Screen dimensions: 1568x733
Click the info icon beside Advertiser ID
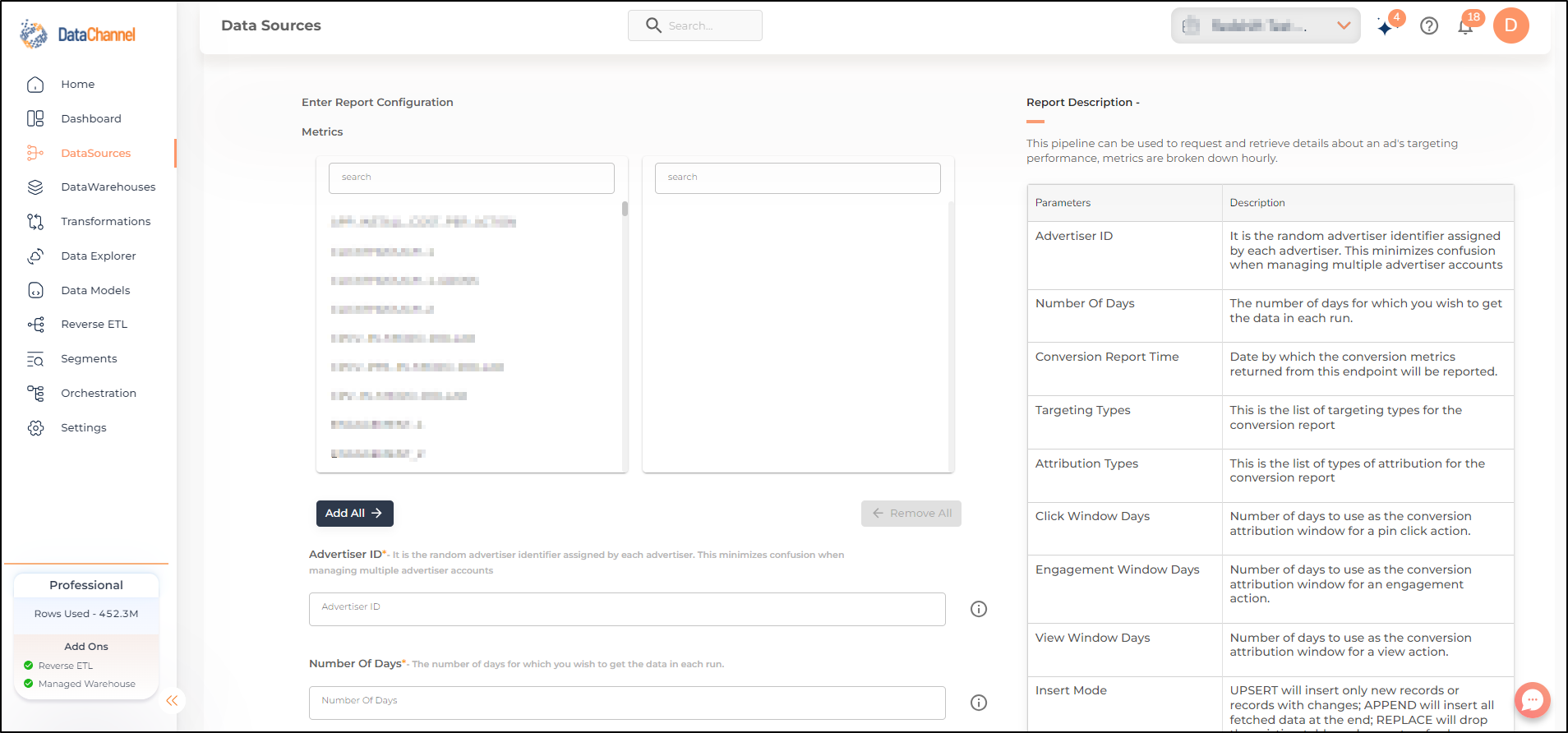(x=979, y=609)
